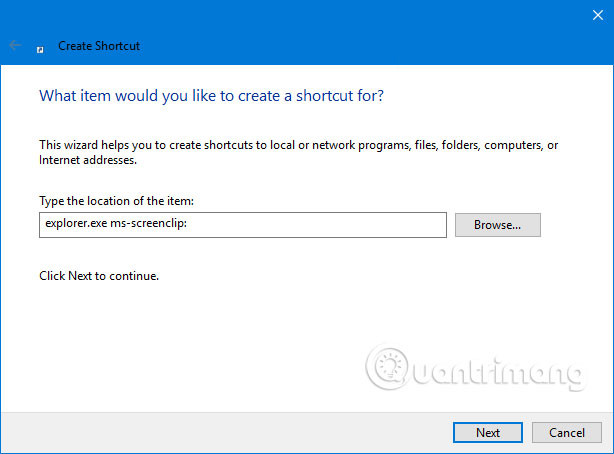The image size is (614, 454).
Task: Click the Next button
Action: pos(488,432)
